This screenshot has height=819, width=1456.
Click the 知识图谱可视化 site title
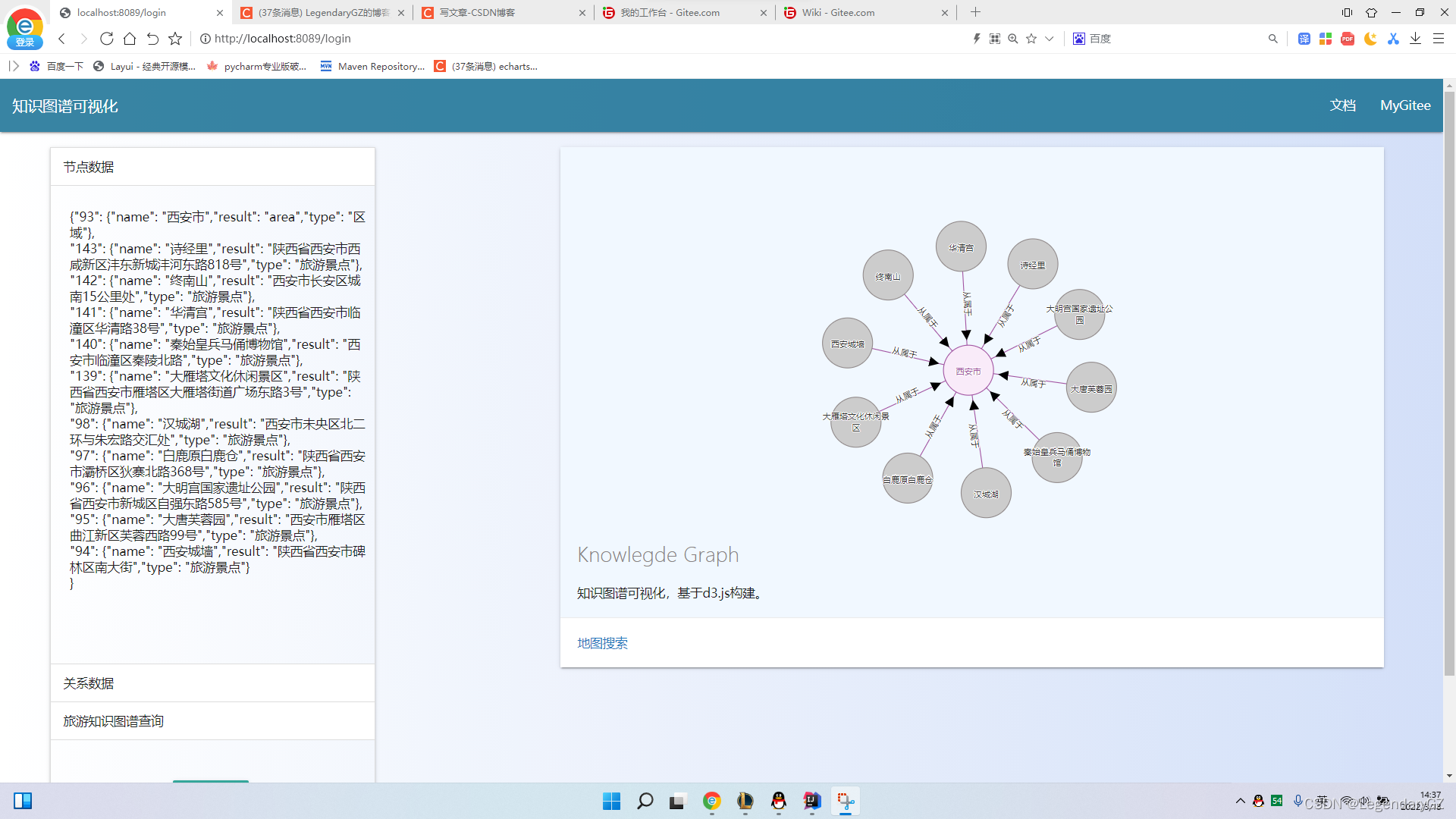[65, 106]
